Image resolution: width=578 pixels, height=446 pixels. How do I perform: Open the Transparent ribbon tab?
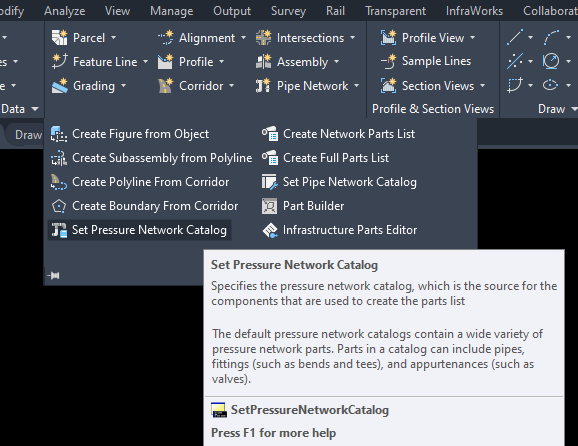[395, 11]
